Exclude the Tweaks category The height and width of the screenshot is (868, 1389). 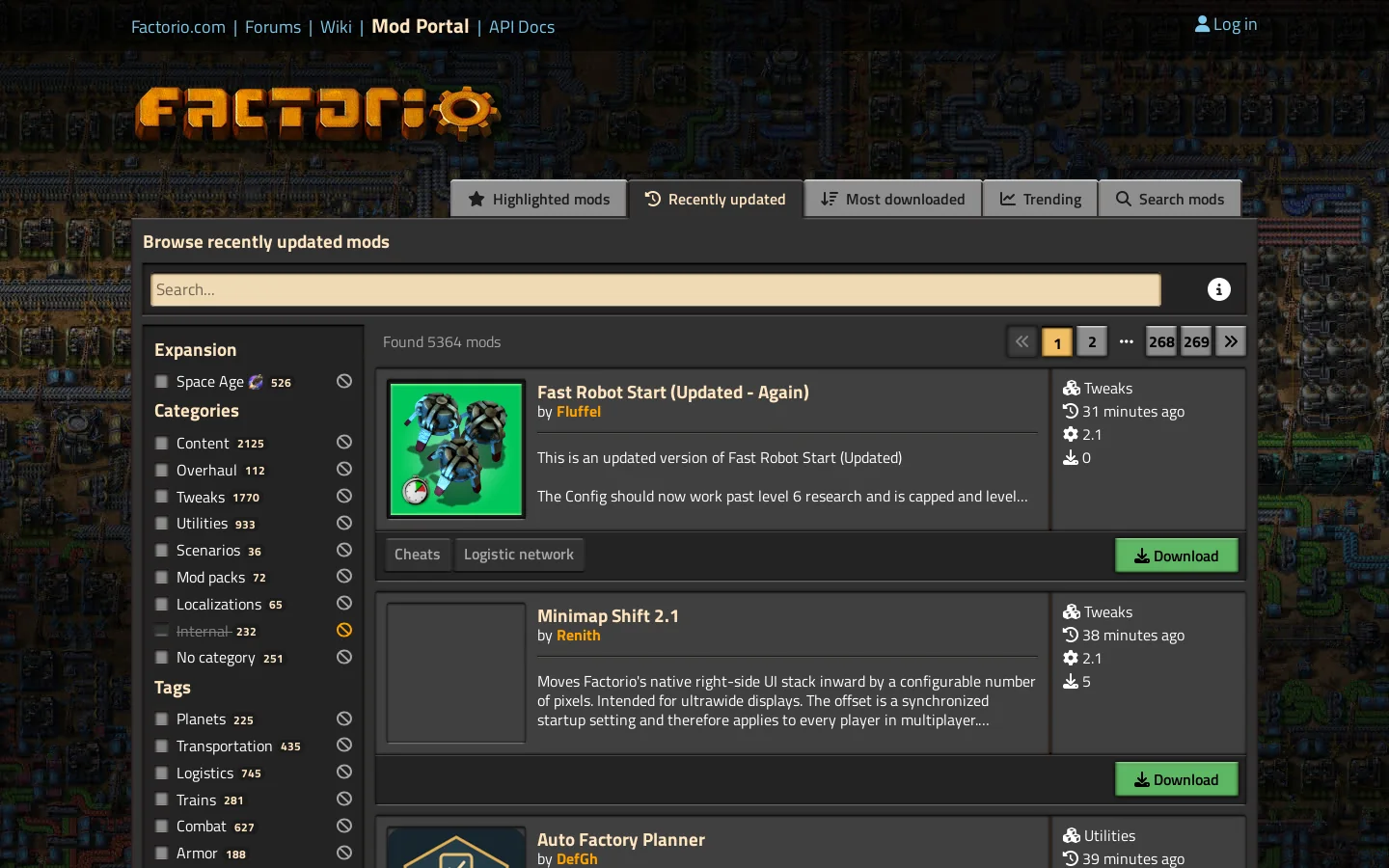click(x=344, y=497)
